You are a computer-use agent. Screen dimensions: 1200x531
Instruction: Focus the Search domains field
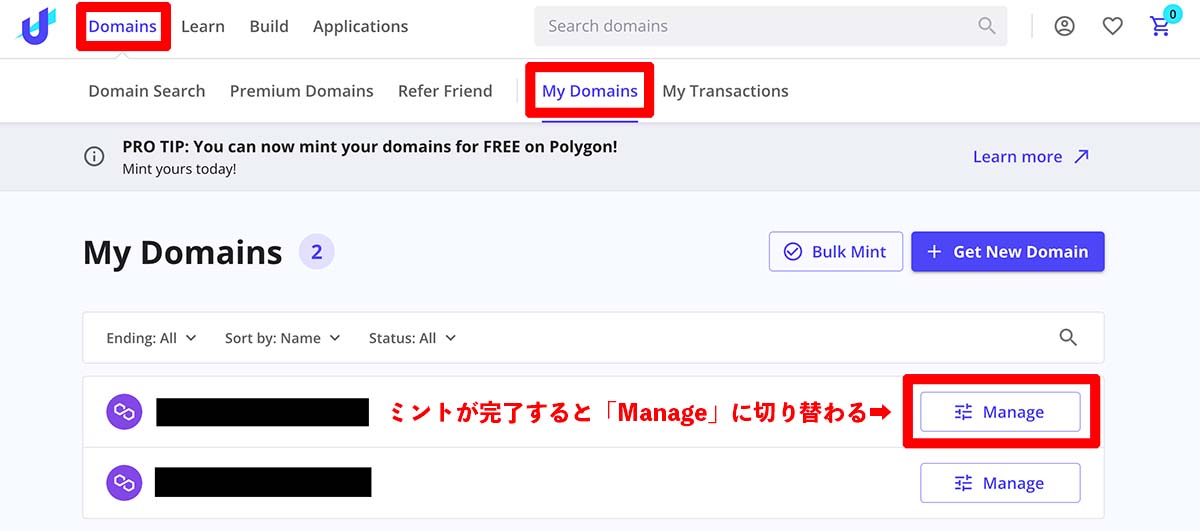pyautogui.click(x=770, y=26)
